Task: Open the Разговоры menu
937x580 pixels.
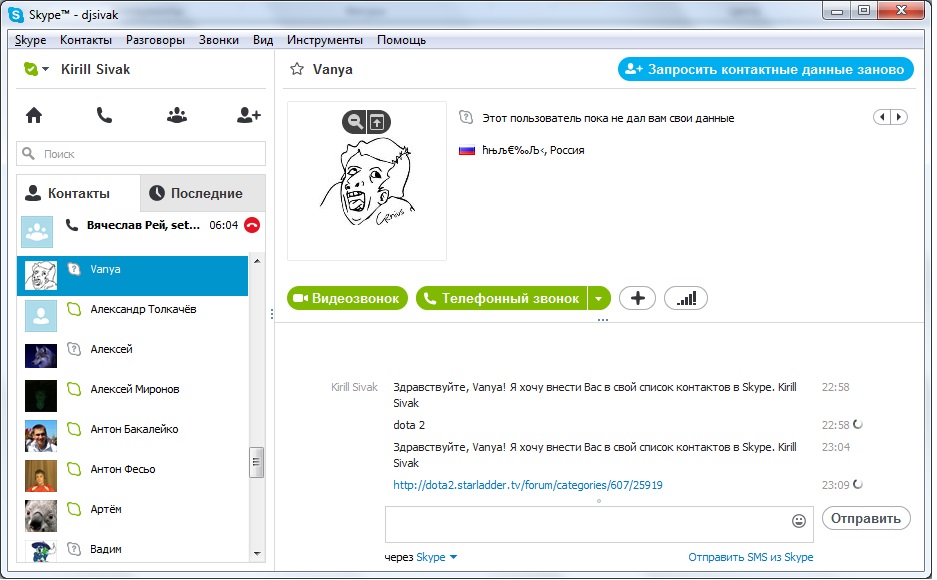Action: [155, 40]
